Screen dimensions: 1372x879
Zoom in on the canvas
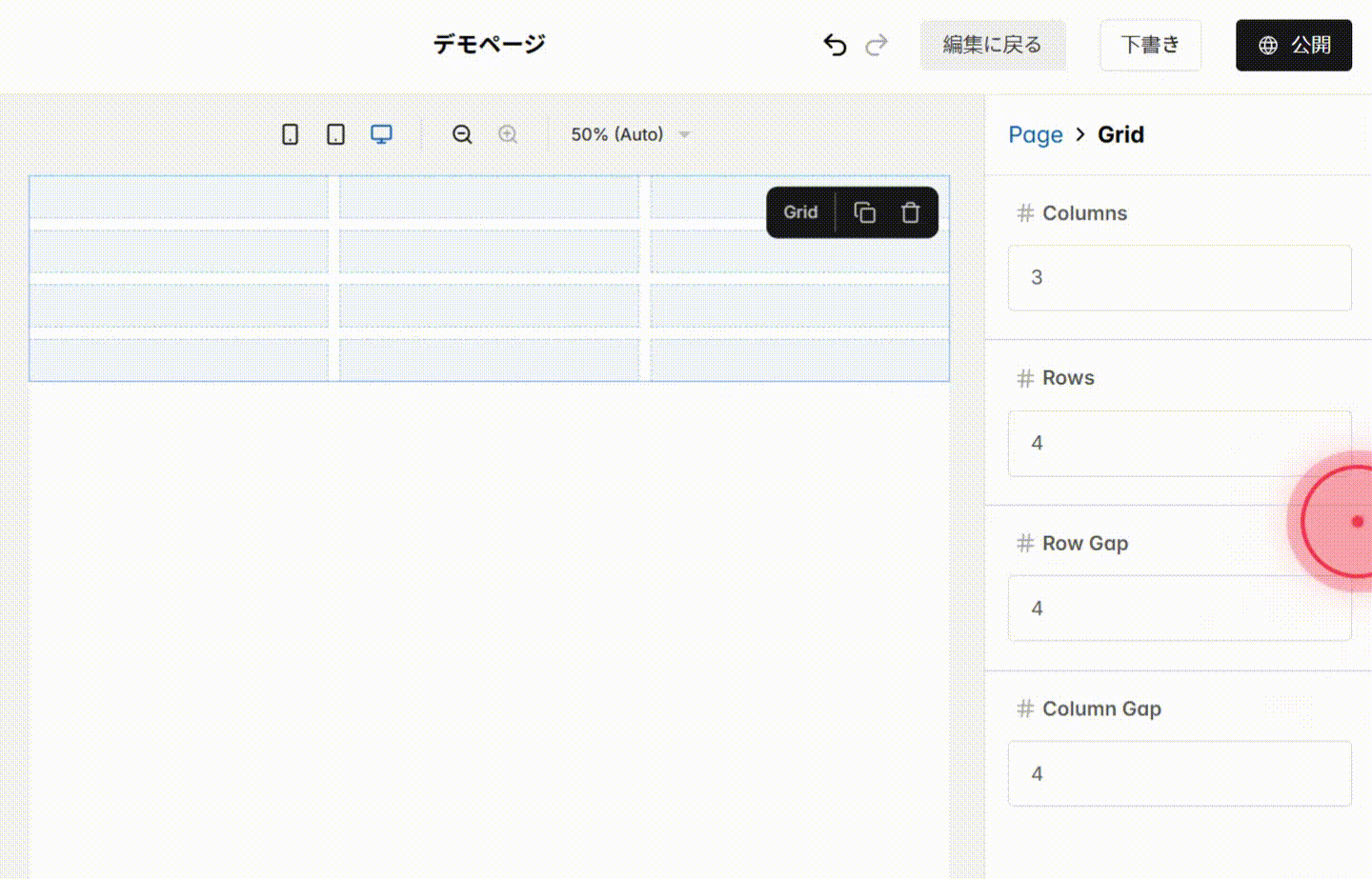click(508, 134)
